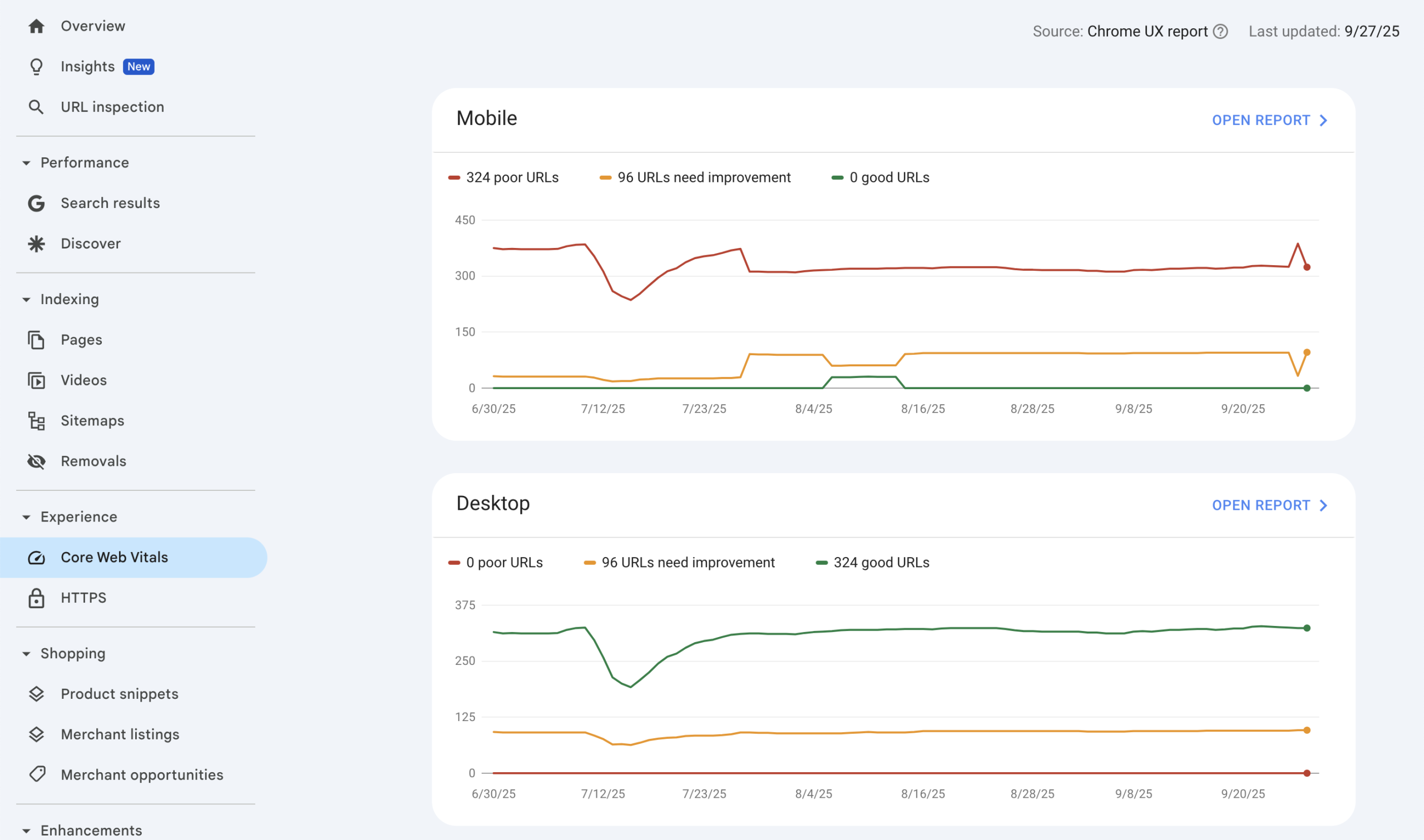The width and height of the screenshot is (1424, 840).
Task: Click the Overview home icon
Action: tap(36, 26)
